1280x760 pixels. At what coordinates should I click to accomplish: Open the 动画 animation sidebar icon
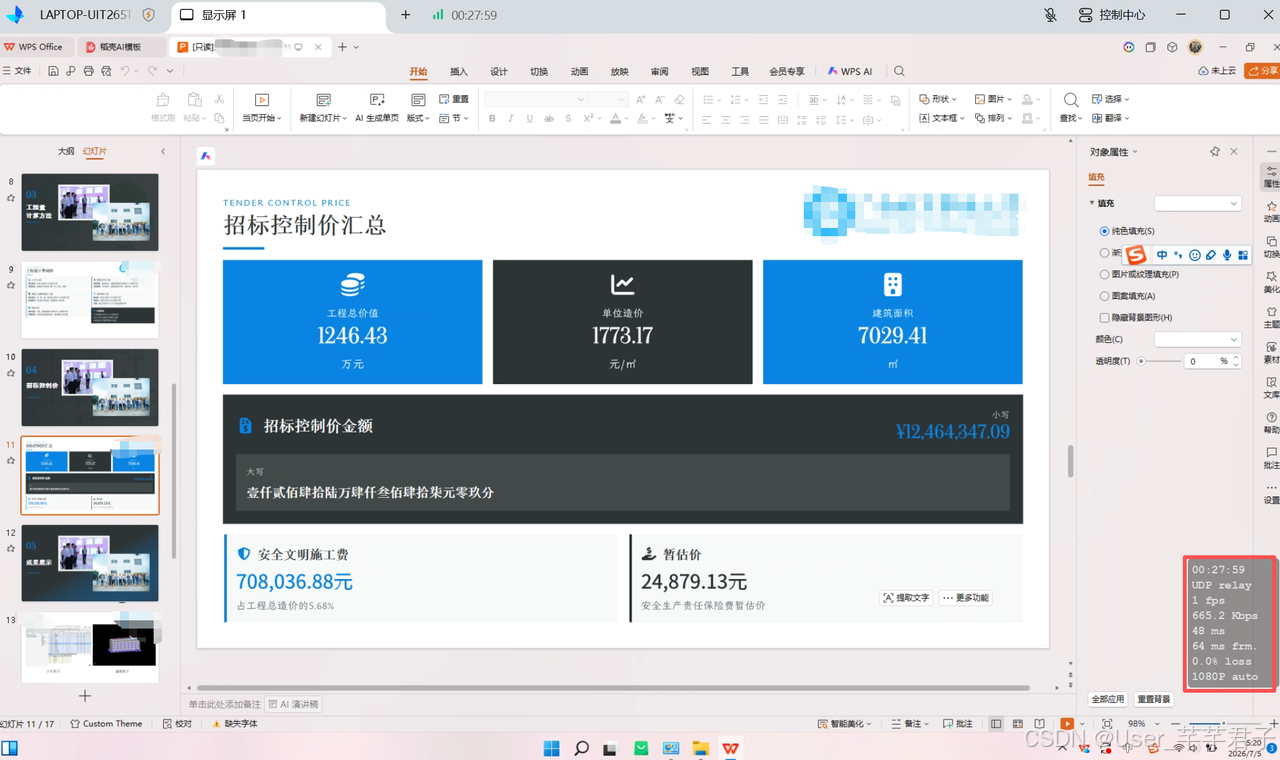click(x=1271, y=211)
